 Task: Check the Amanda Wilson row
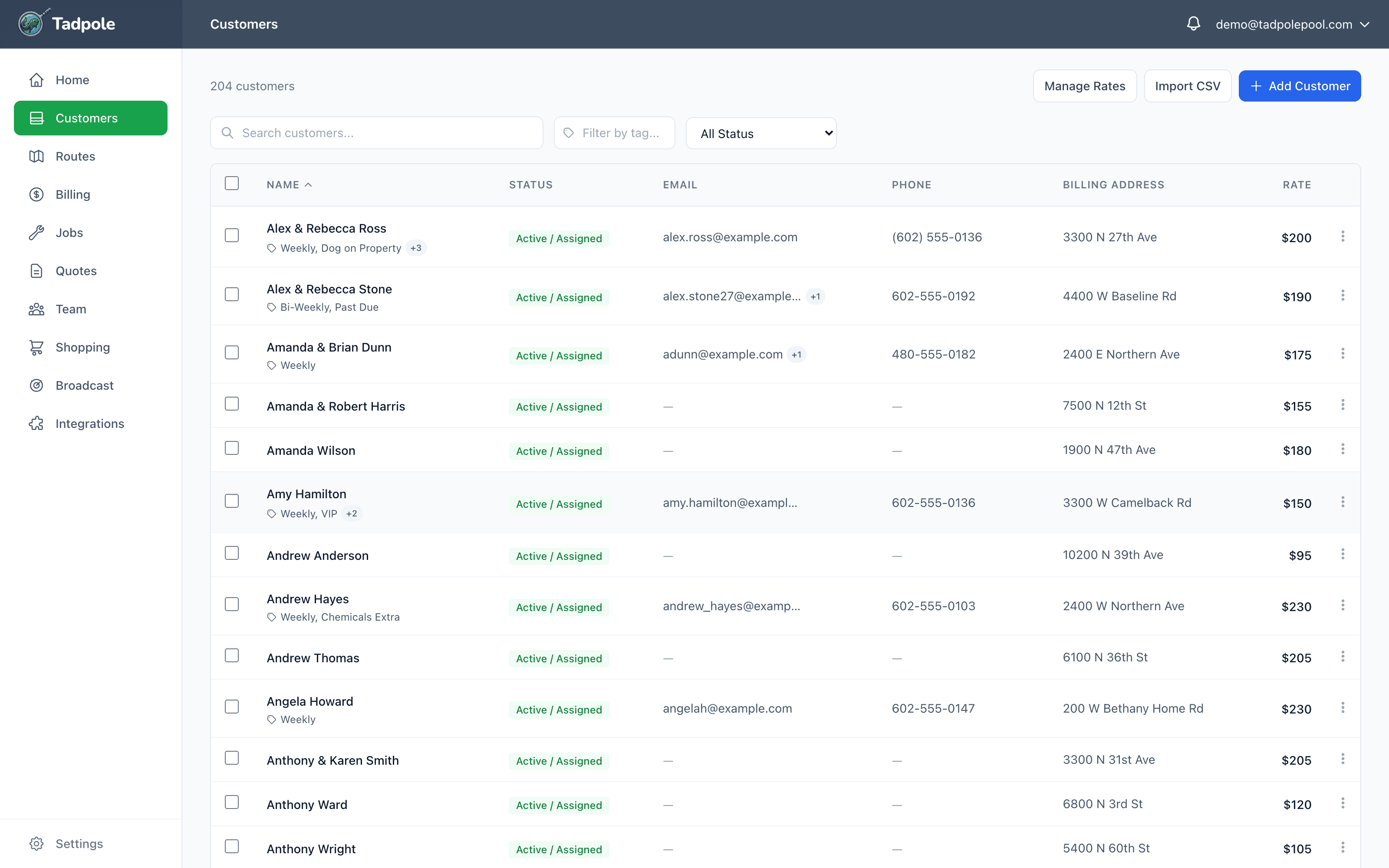(232, 448)
